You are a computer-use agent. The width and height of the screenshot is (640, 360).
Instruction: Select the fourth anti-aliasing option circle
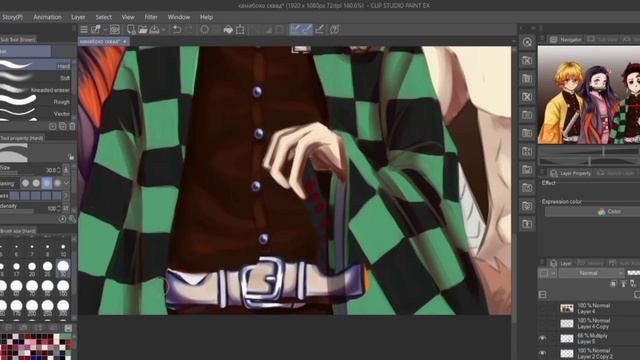coord(57,183)
